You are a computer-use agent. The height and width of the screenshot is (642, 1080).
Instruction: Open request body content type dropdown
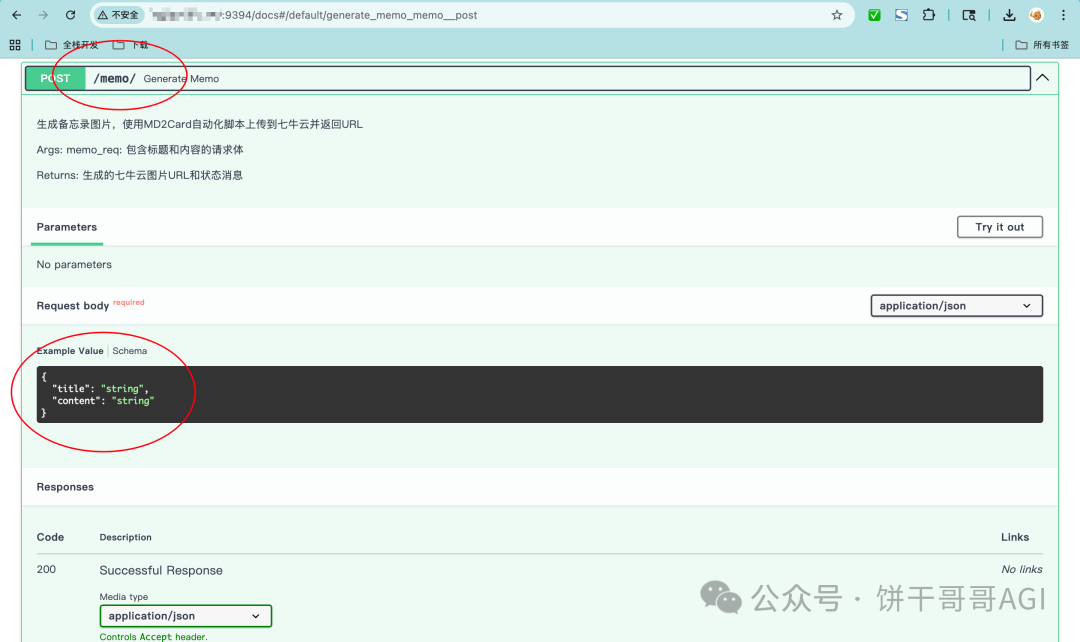point(956,306)
